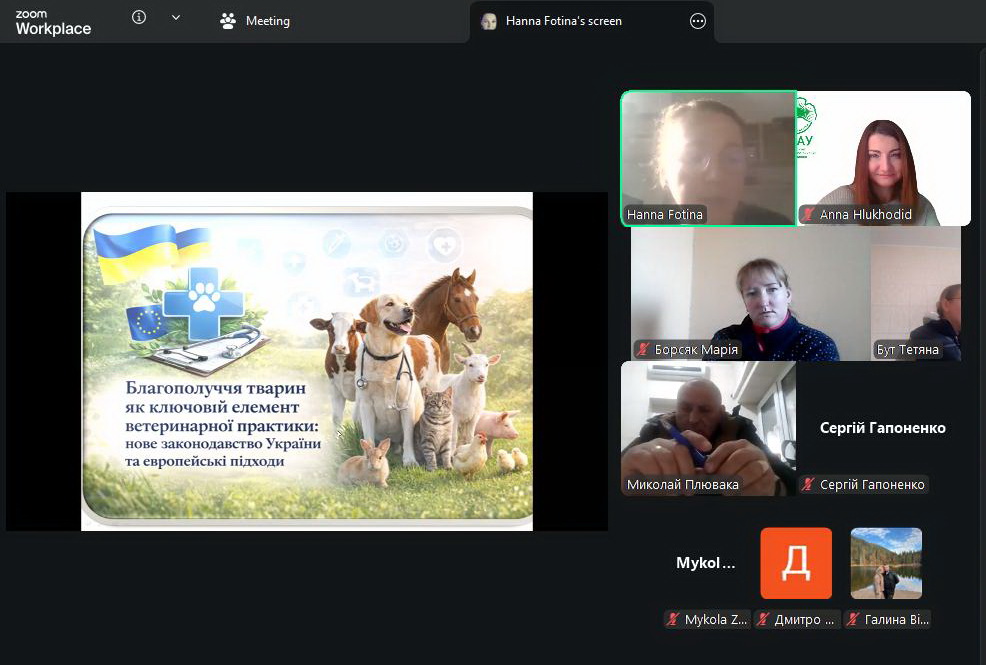
Task: Click the Zoom Workplace logo
Action: [x=53, y=23]
